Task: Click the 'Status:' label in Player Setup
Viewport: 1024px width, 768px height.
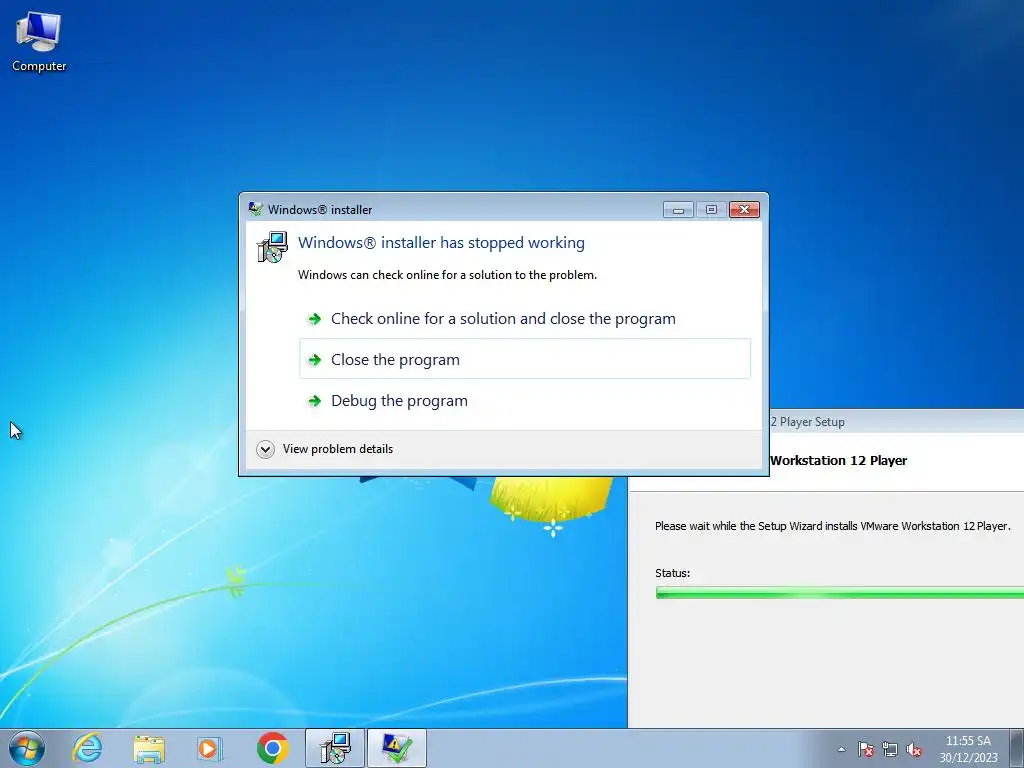Action: [672, 573]
